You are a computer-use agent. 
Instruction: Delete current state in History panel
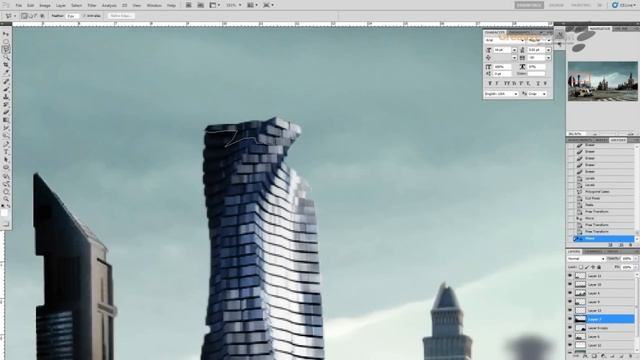pos(631,245)
